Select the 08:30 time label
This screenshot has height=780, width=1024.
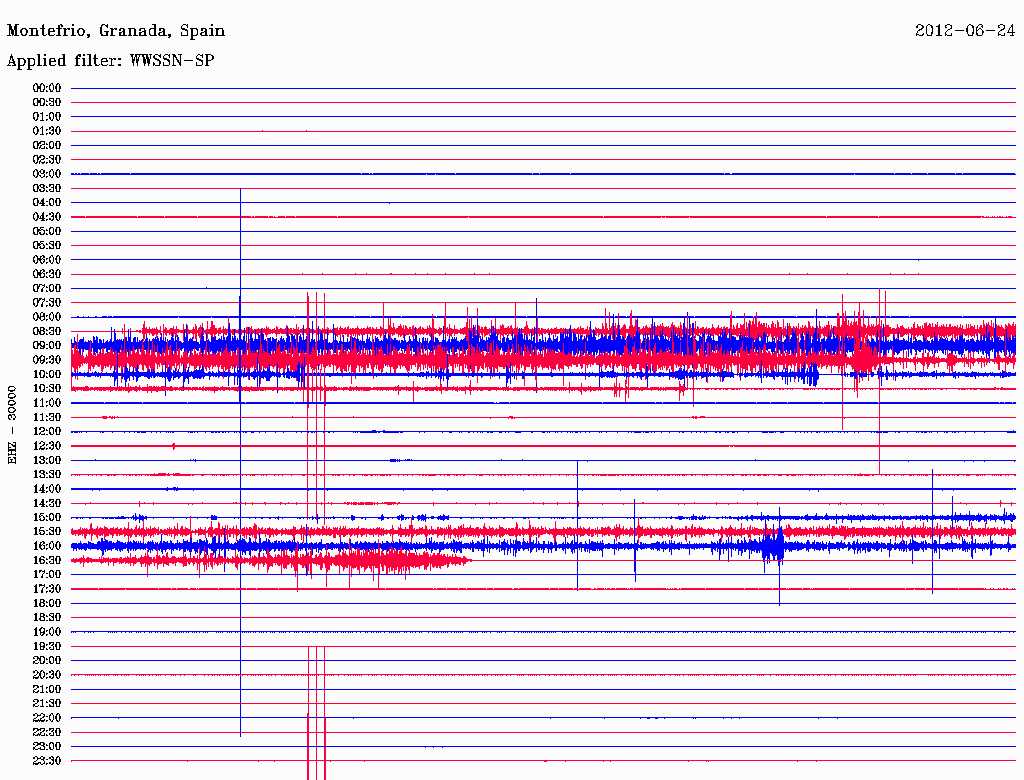(46, 331)
